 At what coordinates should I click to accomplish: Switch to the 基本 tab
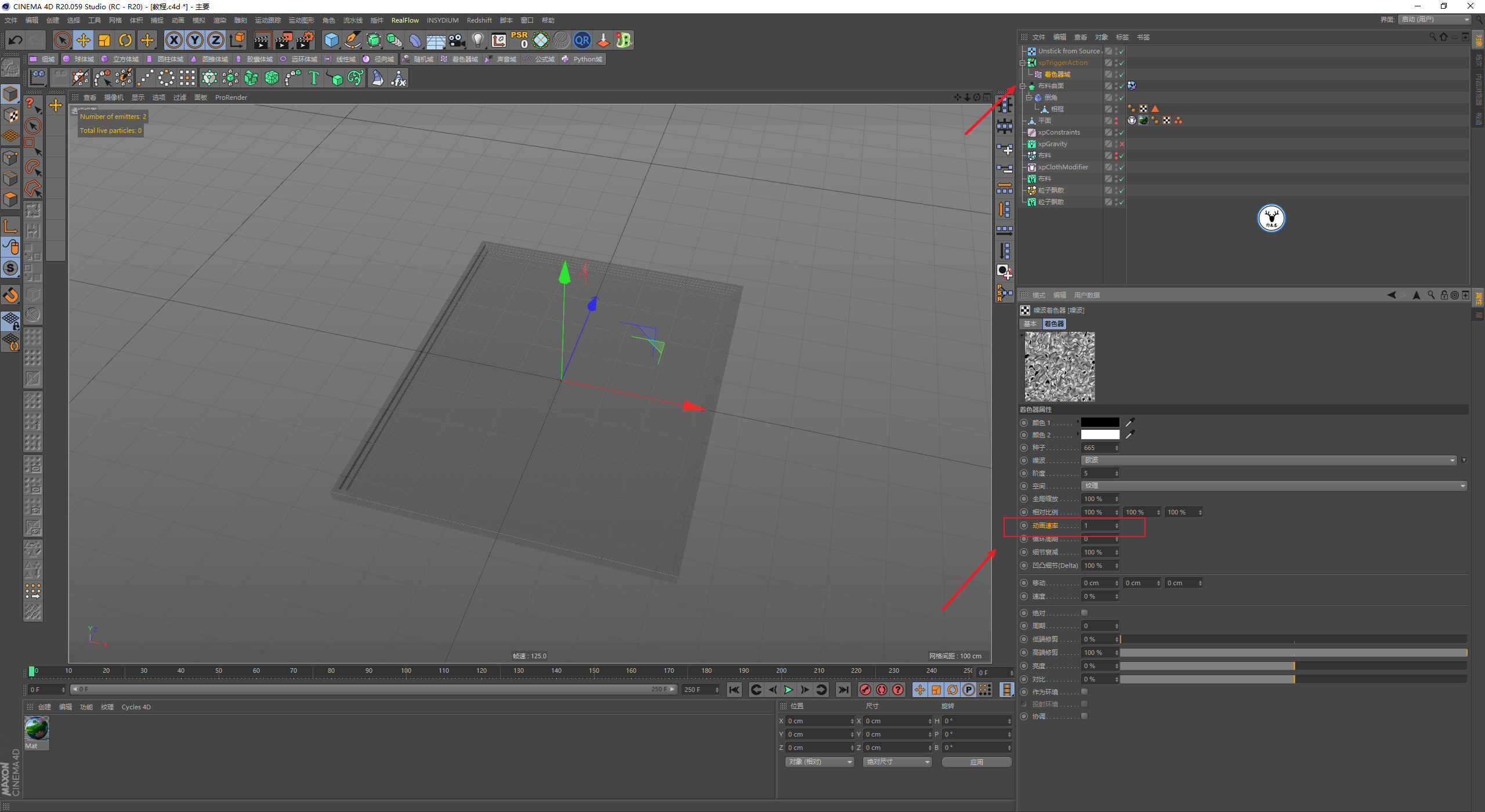1030,324
